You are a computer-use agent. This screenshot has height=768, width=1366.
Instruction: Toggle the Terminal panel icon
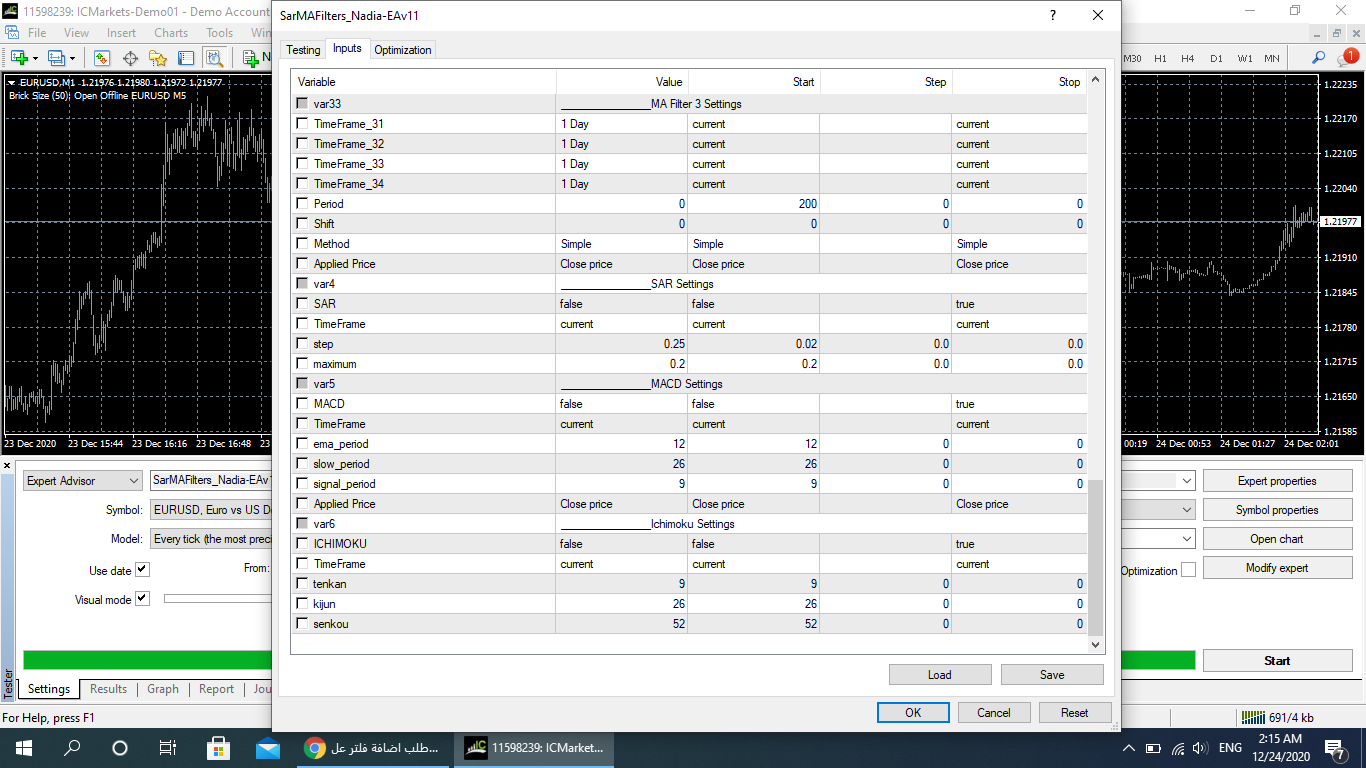tap(186, 58)
